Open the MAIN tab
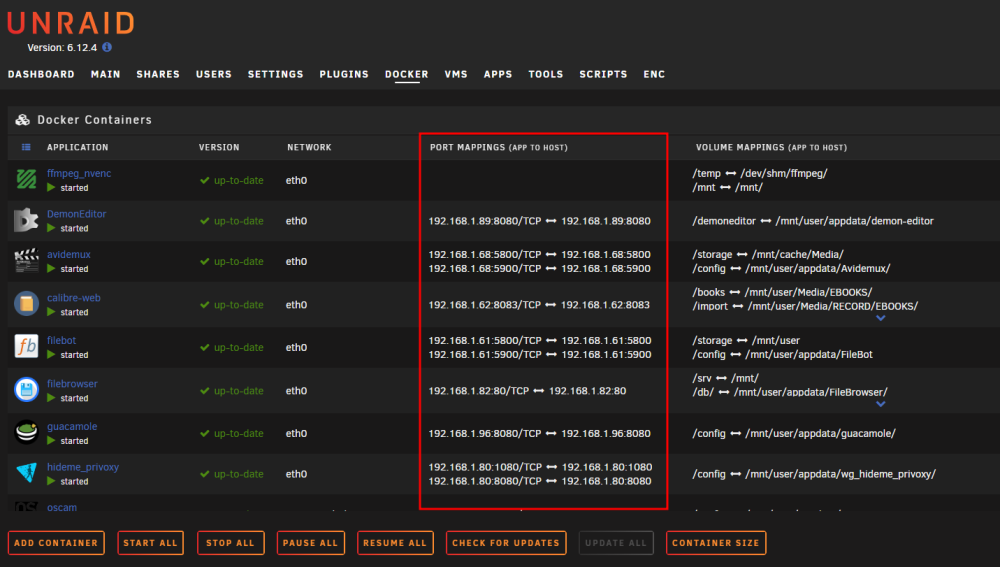Screen dimensions: 1000x567 (x=105, y=75)
